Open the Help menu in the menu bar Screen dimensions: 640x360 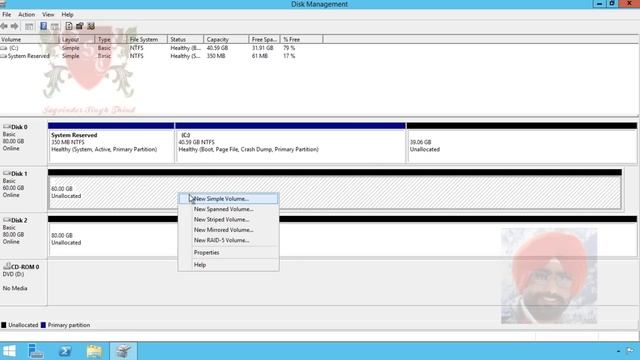pos(67,14)
